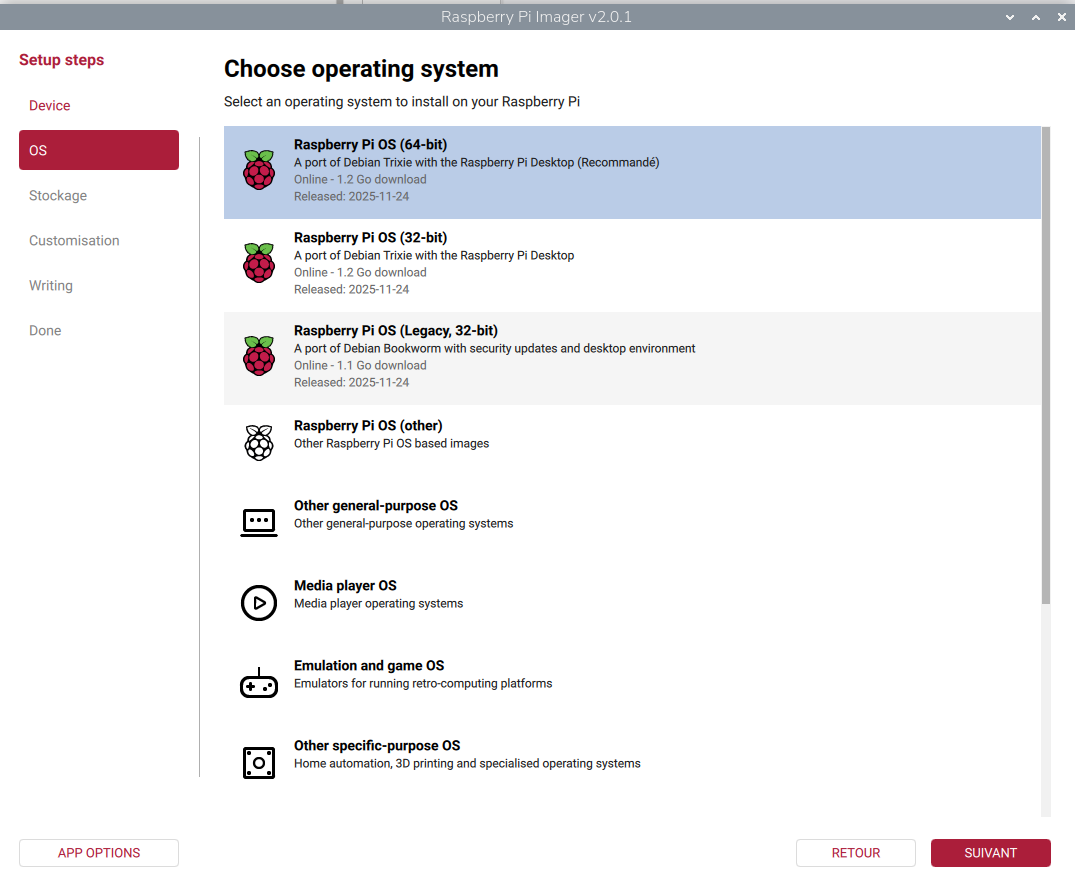Screen dimensions: 1075x881
Task: Click the play circle Media player icon
Action: click(x=259, y=602)
